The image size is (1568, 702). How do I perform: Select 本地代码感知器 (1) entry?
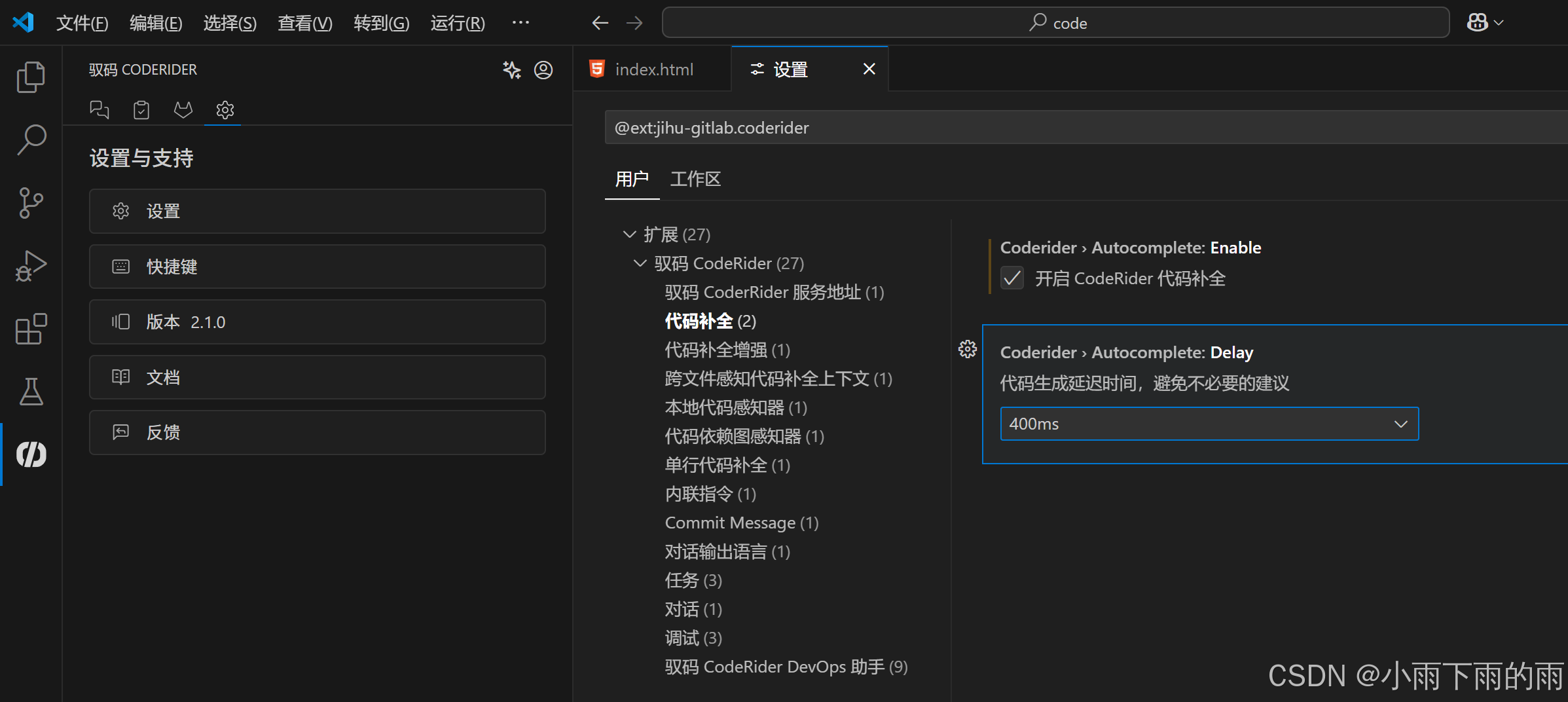pyautogui.click(x=736, y=407)
